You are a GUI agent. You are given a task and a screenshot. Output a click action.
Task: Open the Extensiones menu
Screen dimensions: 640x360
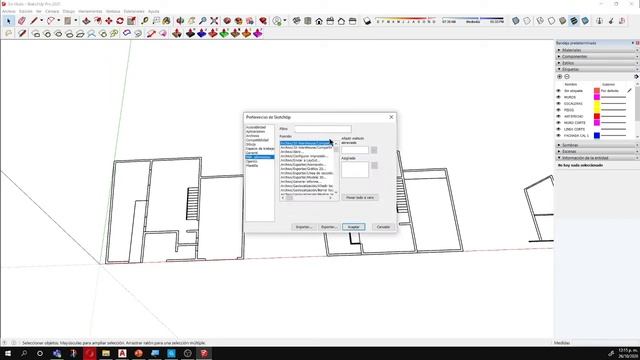click(x=134, y=11)
